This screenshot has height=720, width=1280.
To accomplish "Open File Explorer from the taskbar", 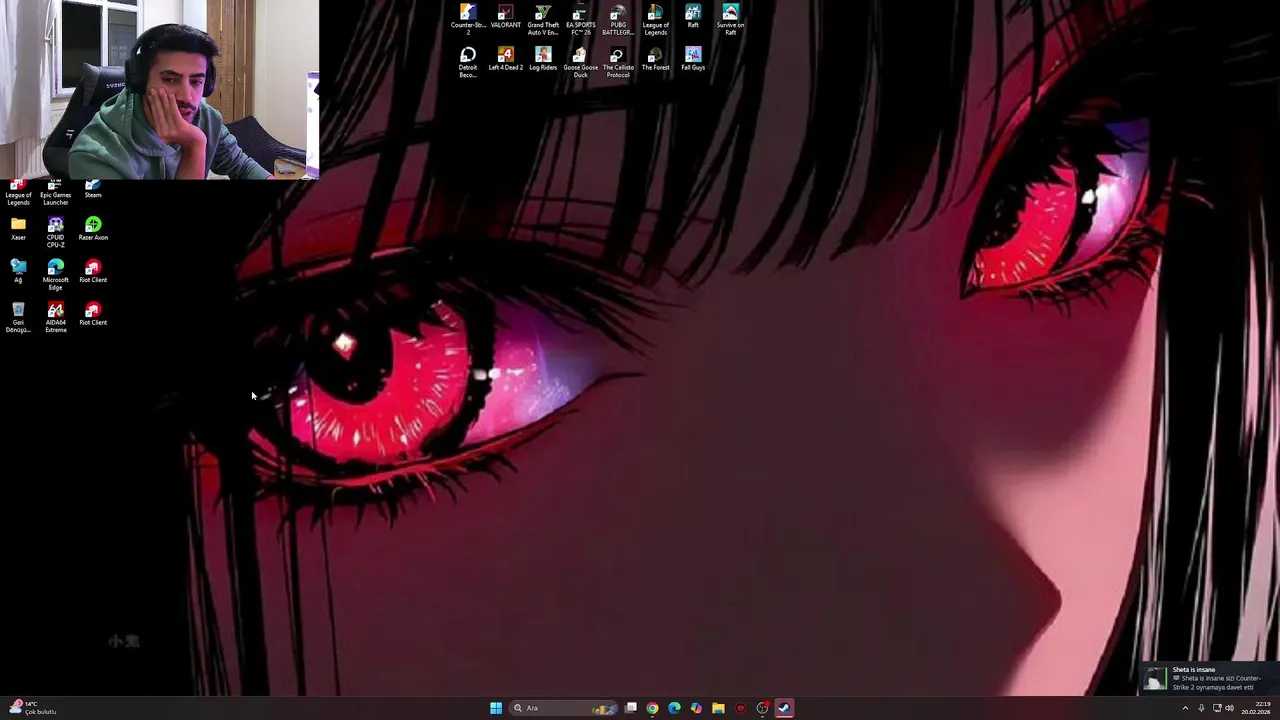I will pos(718,708).
